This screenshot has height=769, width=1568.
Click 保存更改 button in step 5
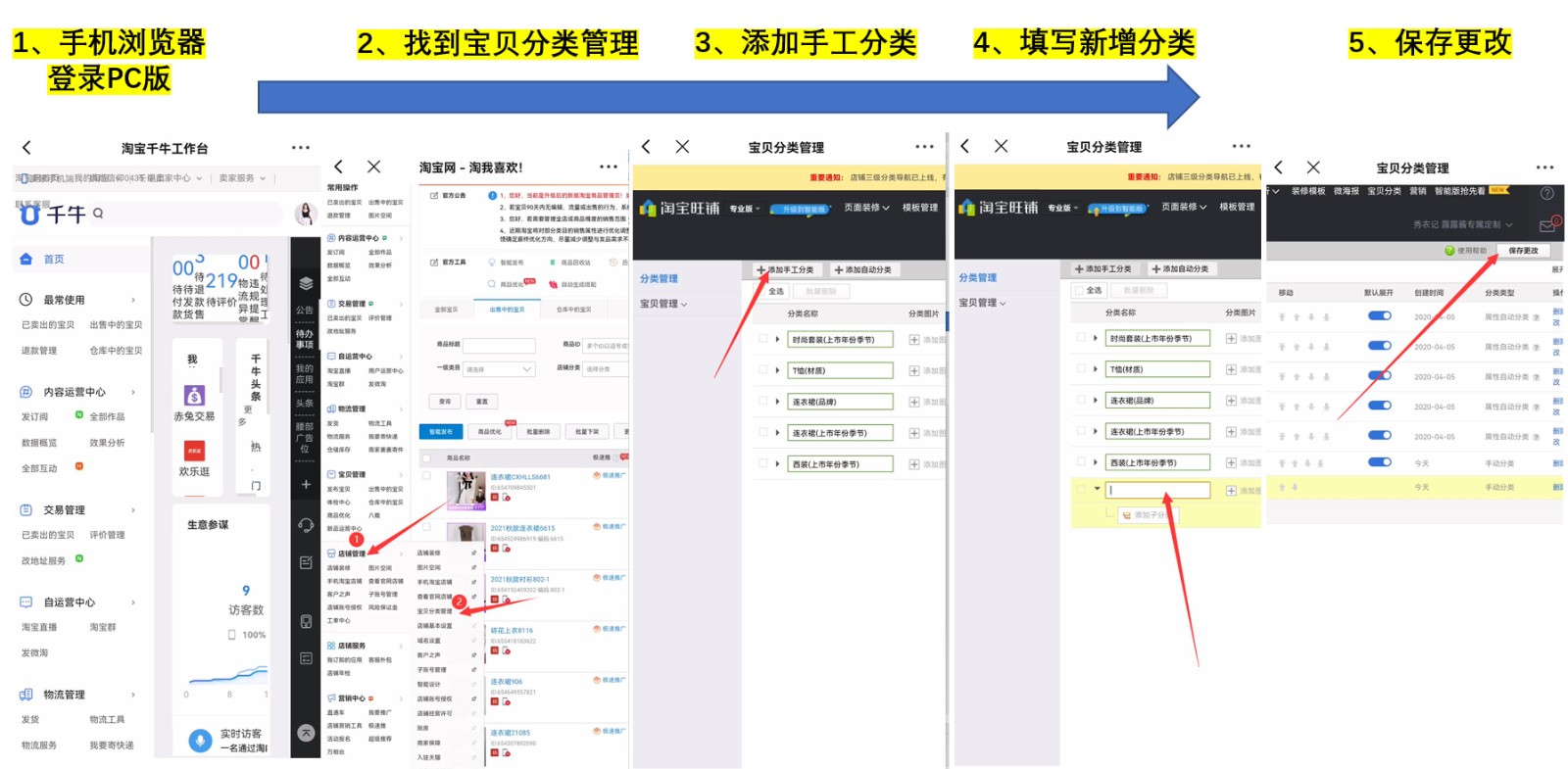click(1523, 251)
